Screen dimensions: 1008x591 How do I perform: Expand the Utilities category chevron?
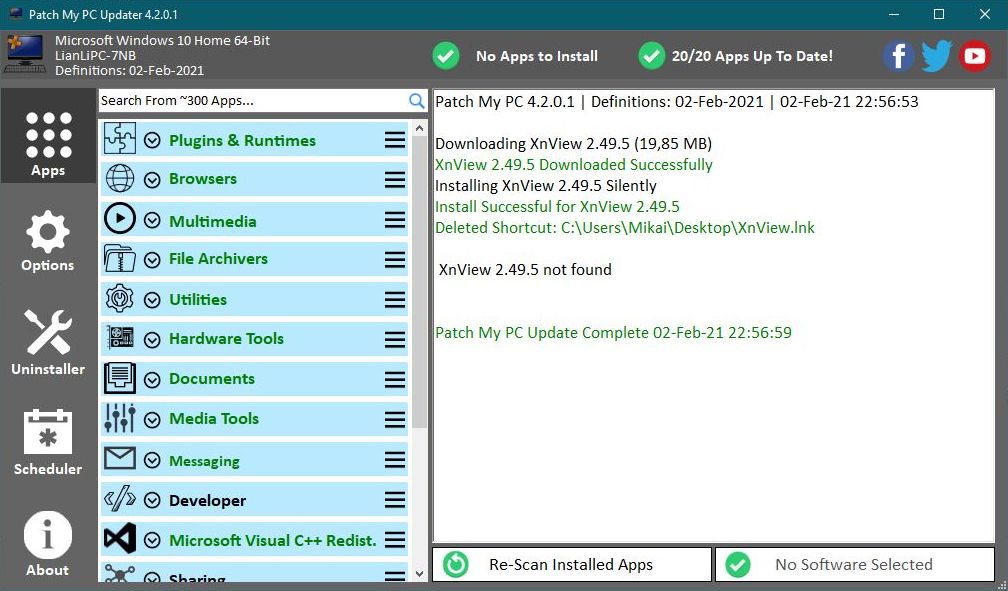click(152, 300)
